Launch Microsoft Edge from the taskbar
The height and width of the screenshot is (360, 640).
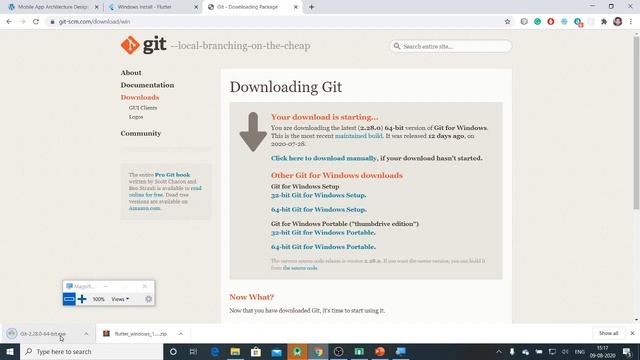[x=215, y=351]
